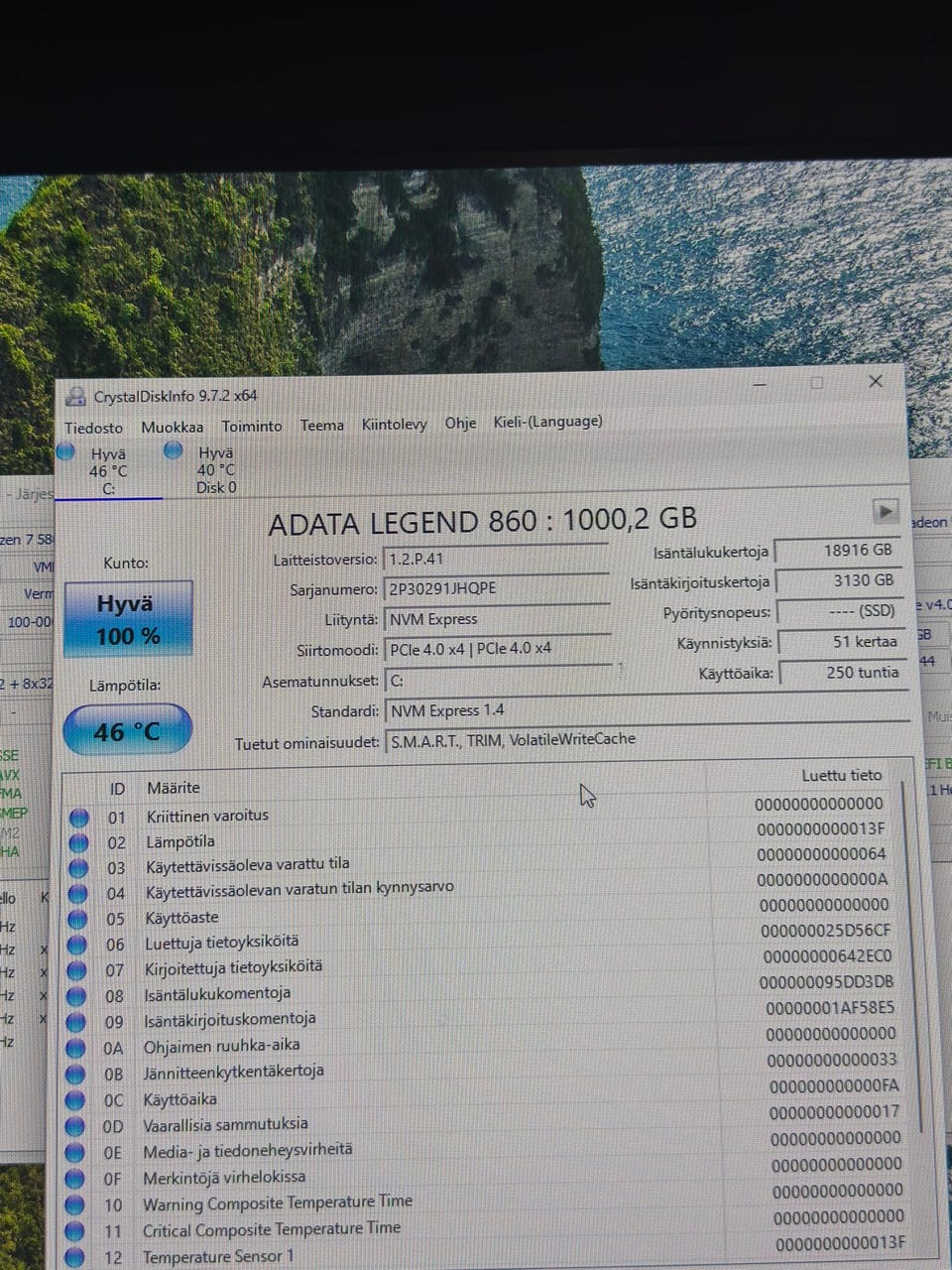Screen dimensions: 952x1270
Task: Click the status icon for Vaarallisia sammutuksia
Action: [x=75, y=1126]
